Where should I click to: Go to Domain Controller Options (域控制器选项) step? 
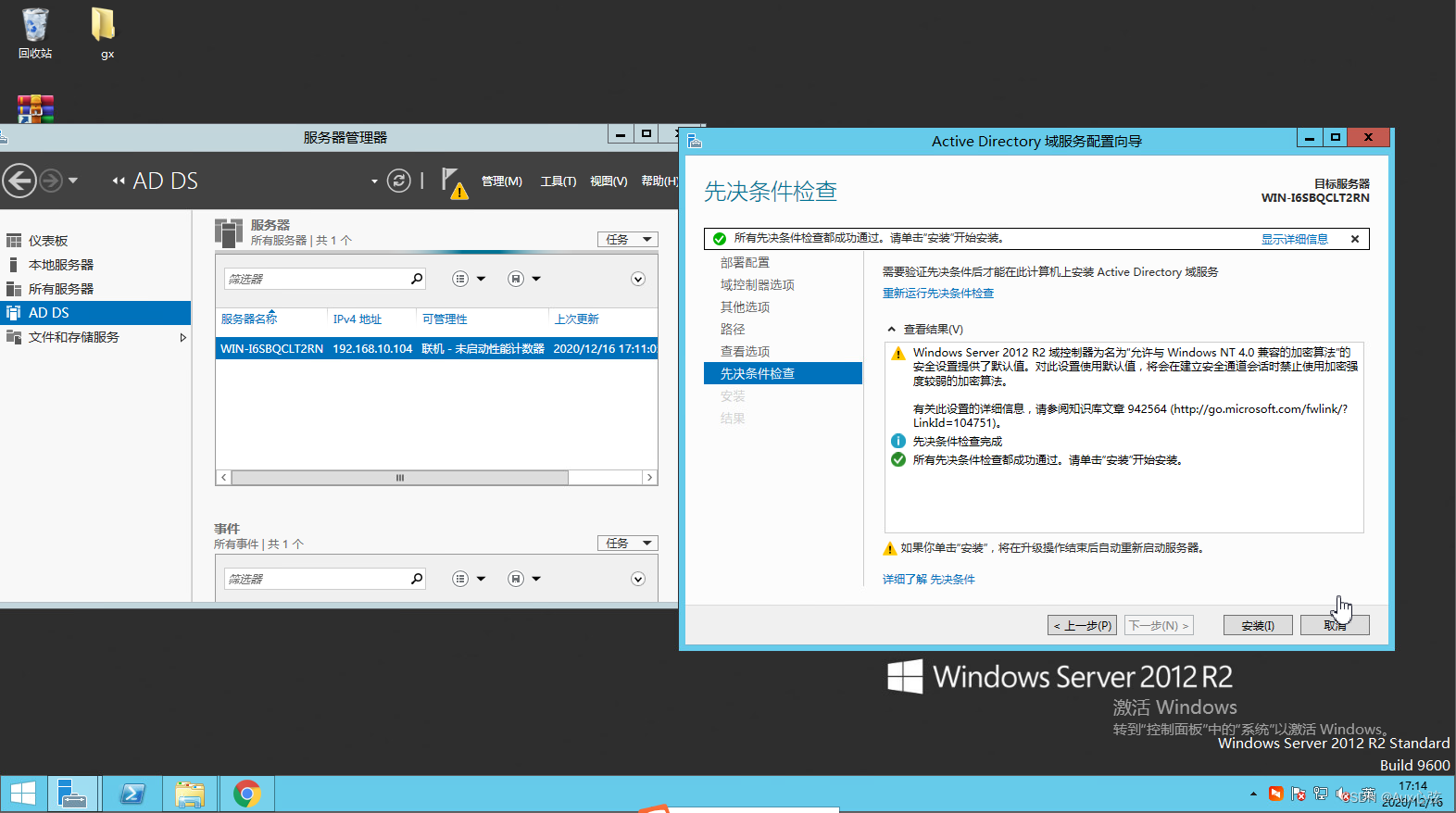click(758, 285)
